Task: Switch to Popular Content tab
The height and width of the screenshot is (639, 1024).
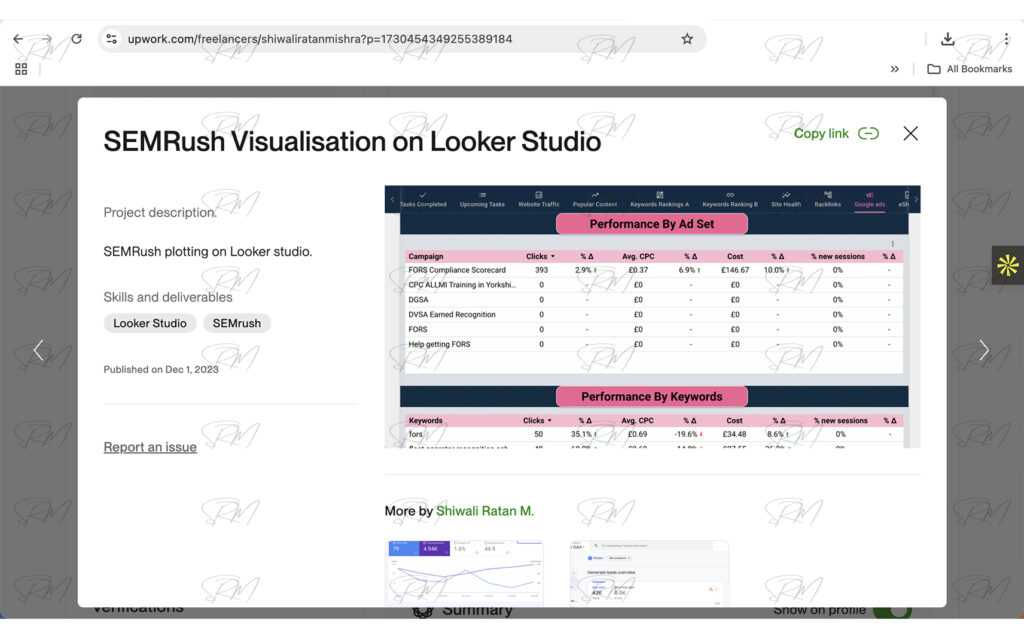Action: [x=594, y=199]
